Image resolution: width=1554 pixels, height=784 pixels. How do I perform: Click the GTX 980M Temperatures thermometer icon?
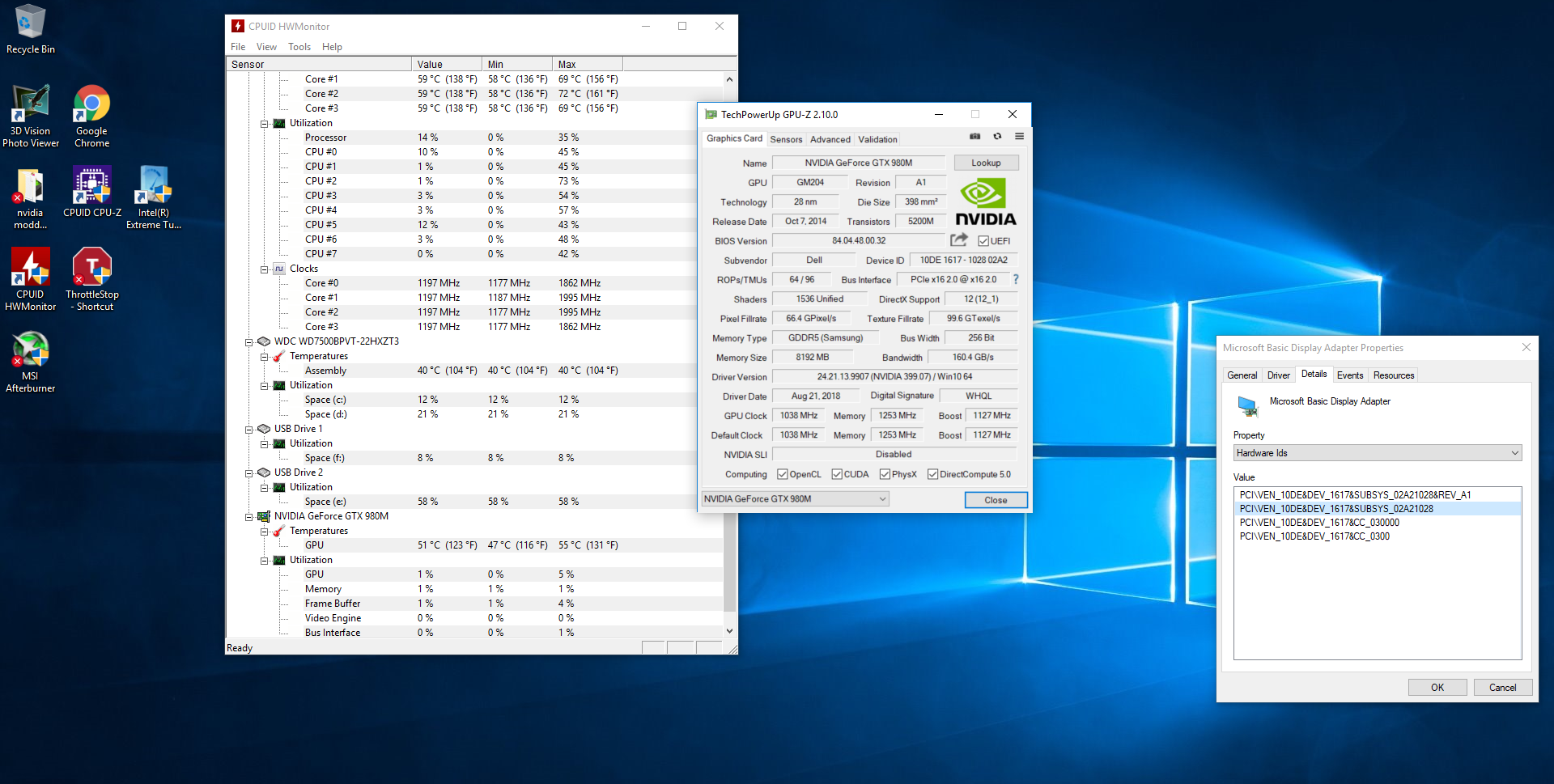pos(279,531)
